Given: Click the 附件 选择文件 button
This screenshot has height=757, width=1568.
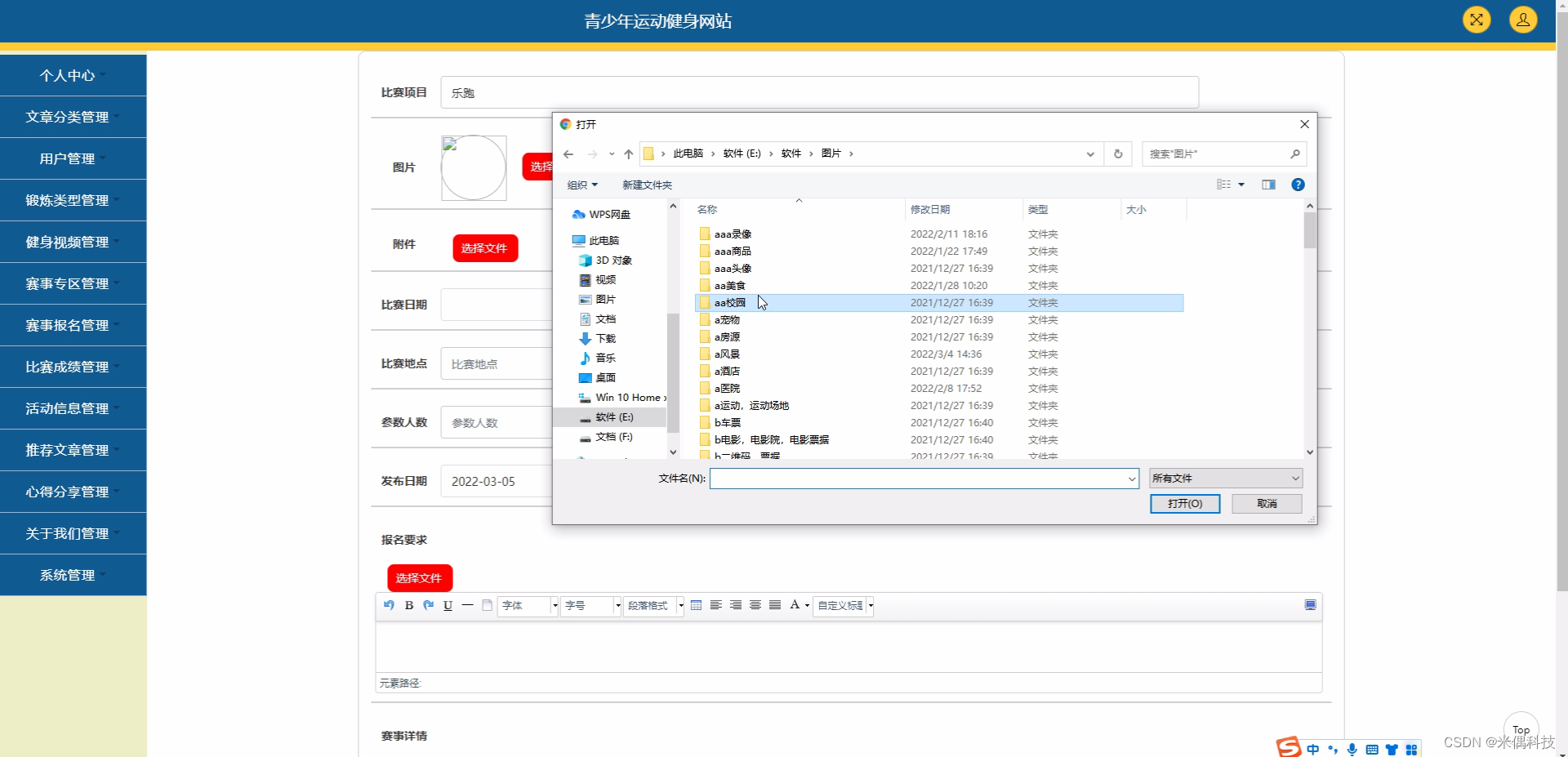Looking at the screenshot, I should coord(485,248).
